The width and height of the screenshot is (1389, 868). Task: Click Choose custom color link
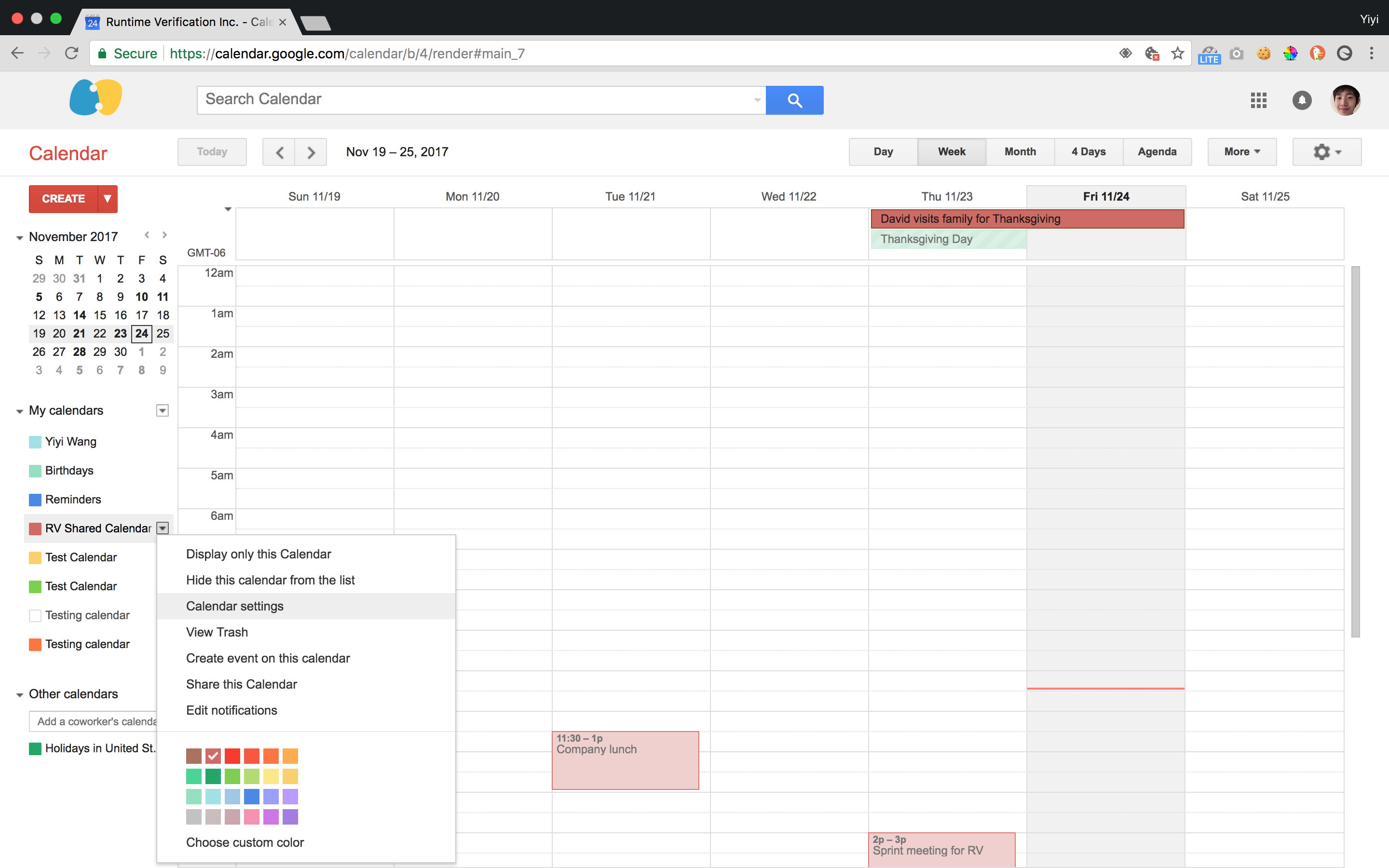245,842
